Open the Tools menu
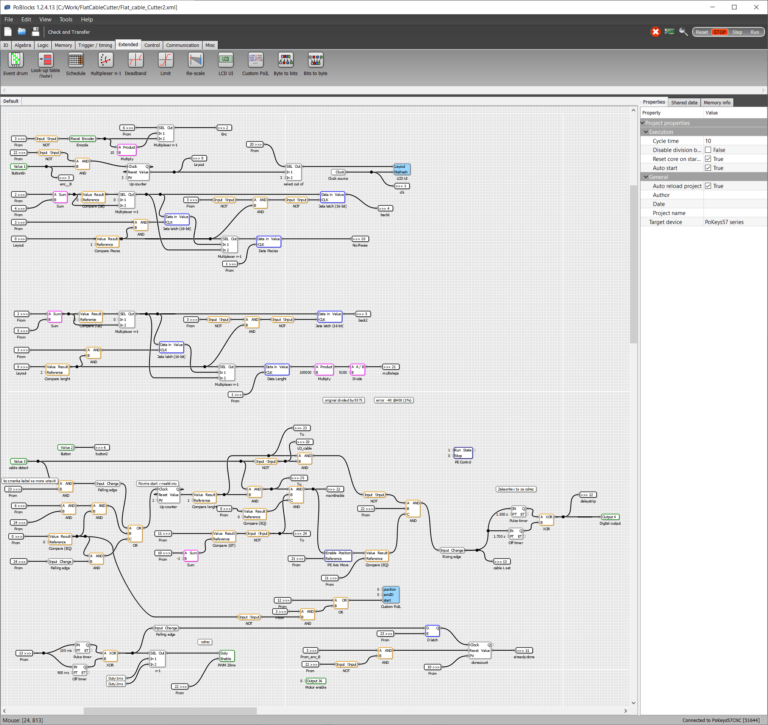This screenshot has width=768, height=725. pos(65,19)
